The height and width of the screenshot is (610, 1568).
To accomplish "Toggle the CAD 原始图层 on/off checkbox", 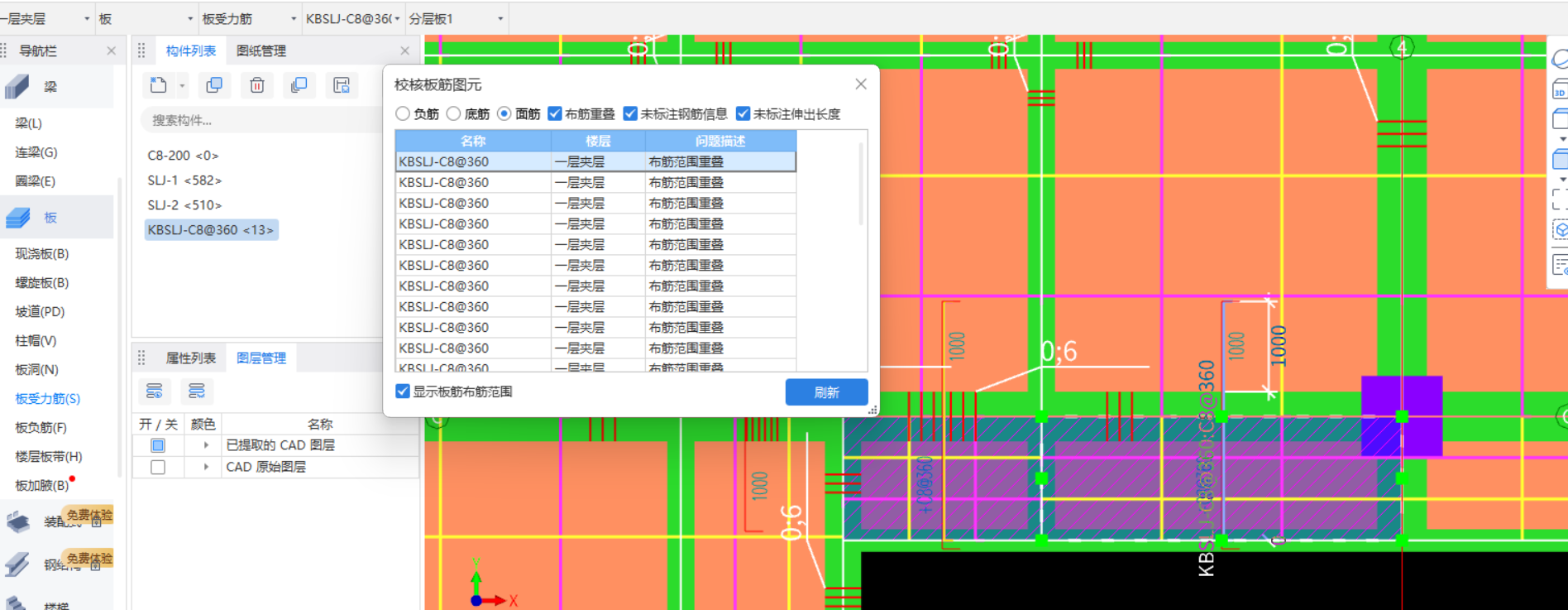I will (x=158, y=468).
